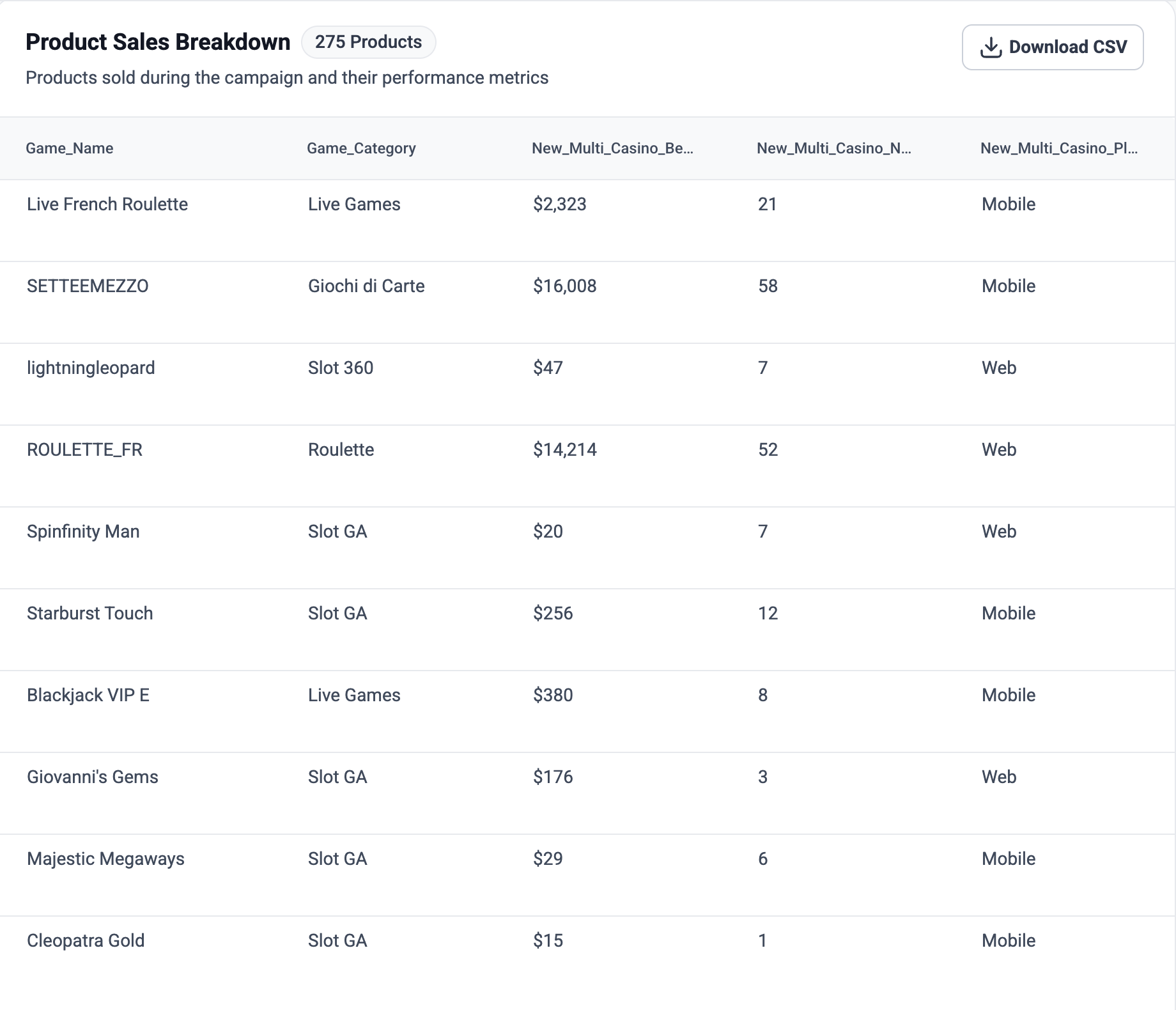
Task: Click the $47 bet value
Action: click(548, 368)
